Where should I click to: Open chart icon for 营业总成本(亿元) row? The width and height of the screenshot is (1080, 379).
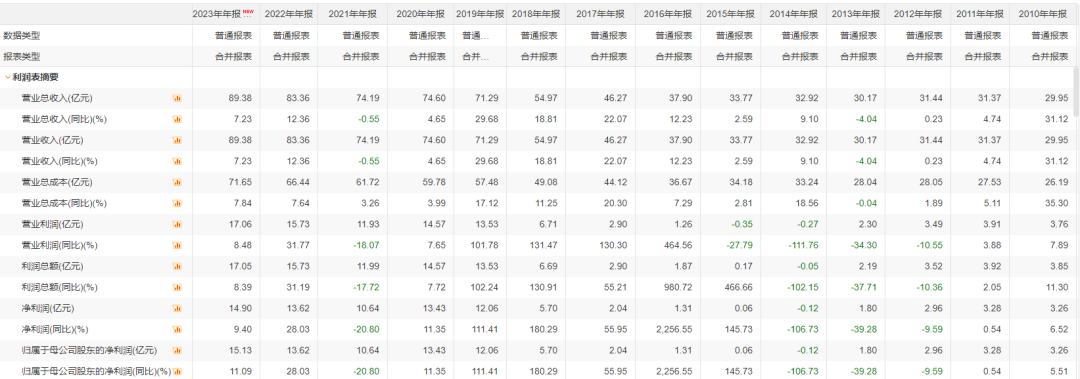(x=177, y=183)
